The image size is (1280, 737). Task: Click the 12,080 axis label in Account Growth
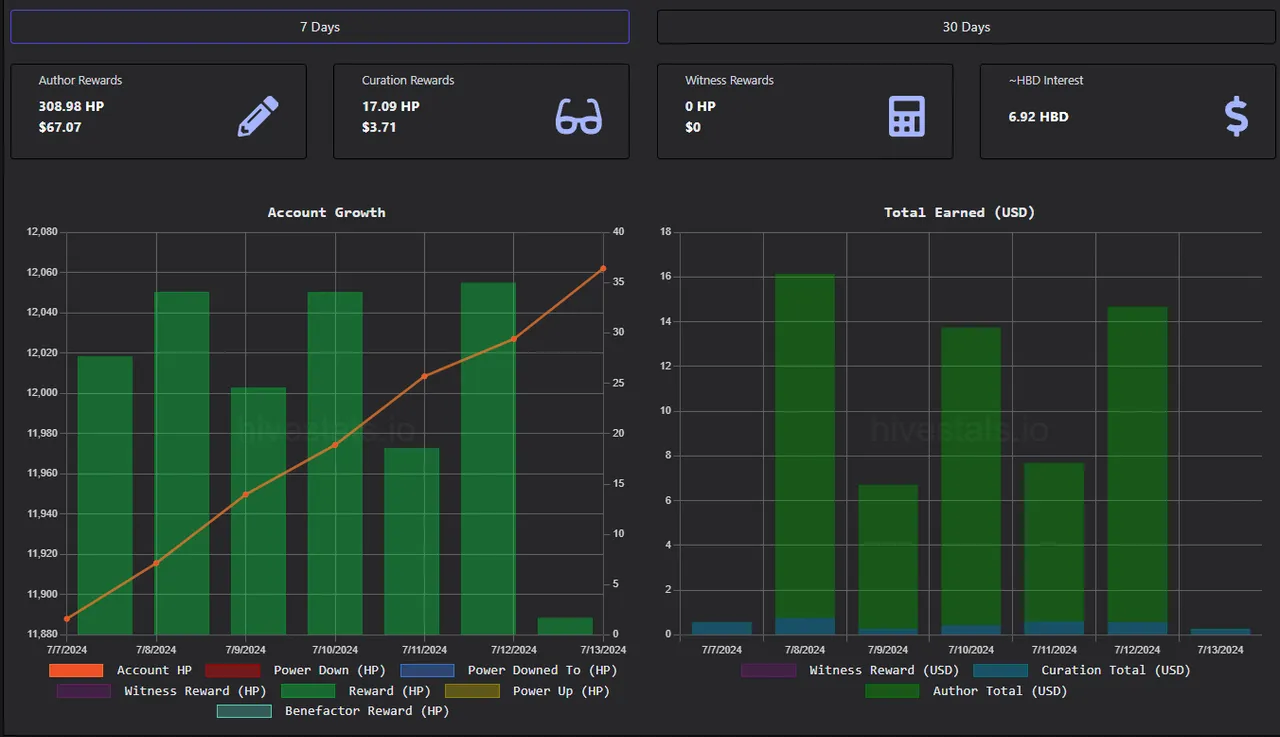tap(42, 232)
